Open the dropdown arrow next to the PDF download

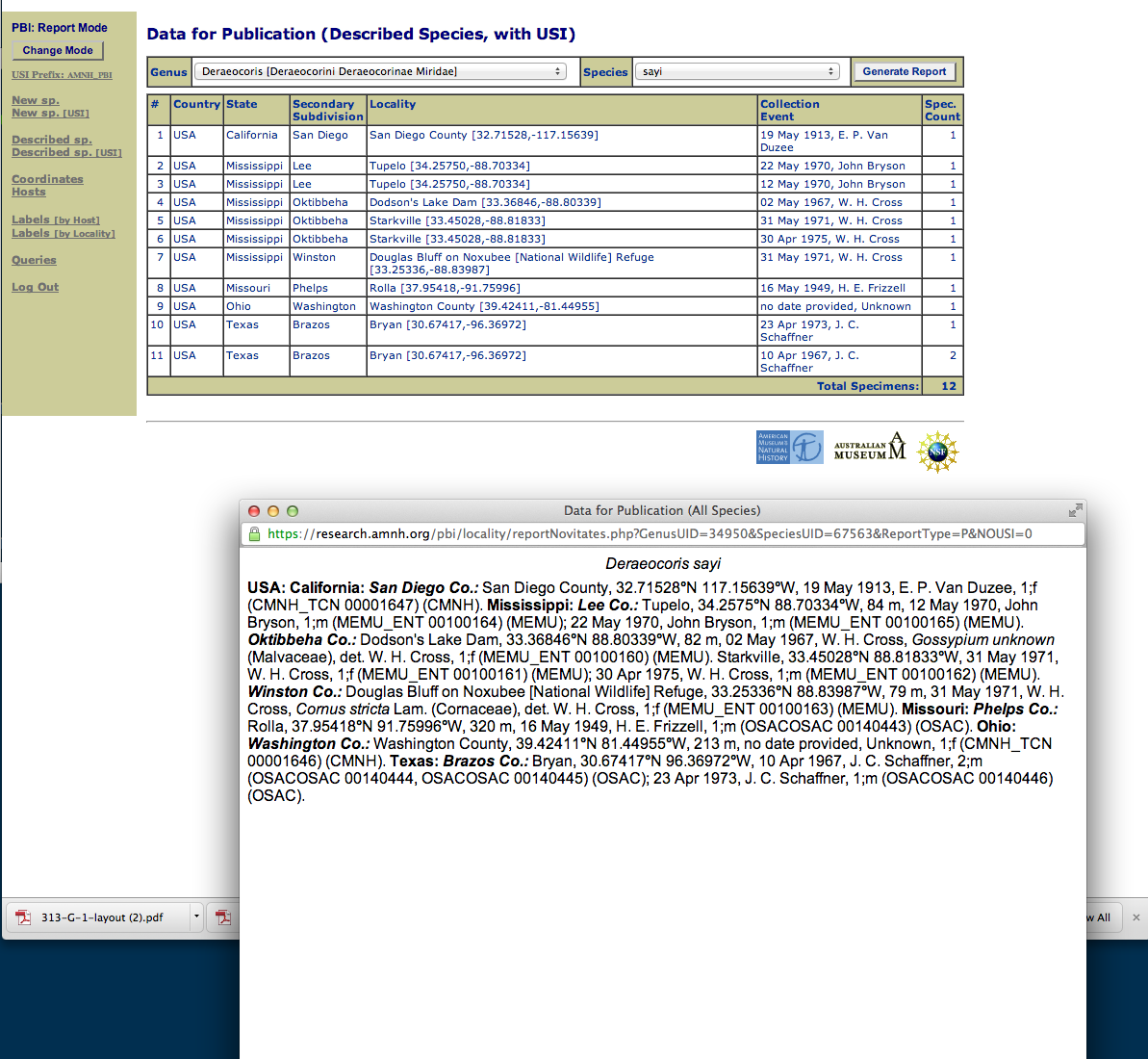click(x=196, y=917)
